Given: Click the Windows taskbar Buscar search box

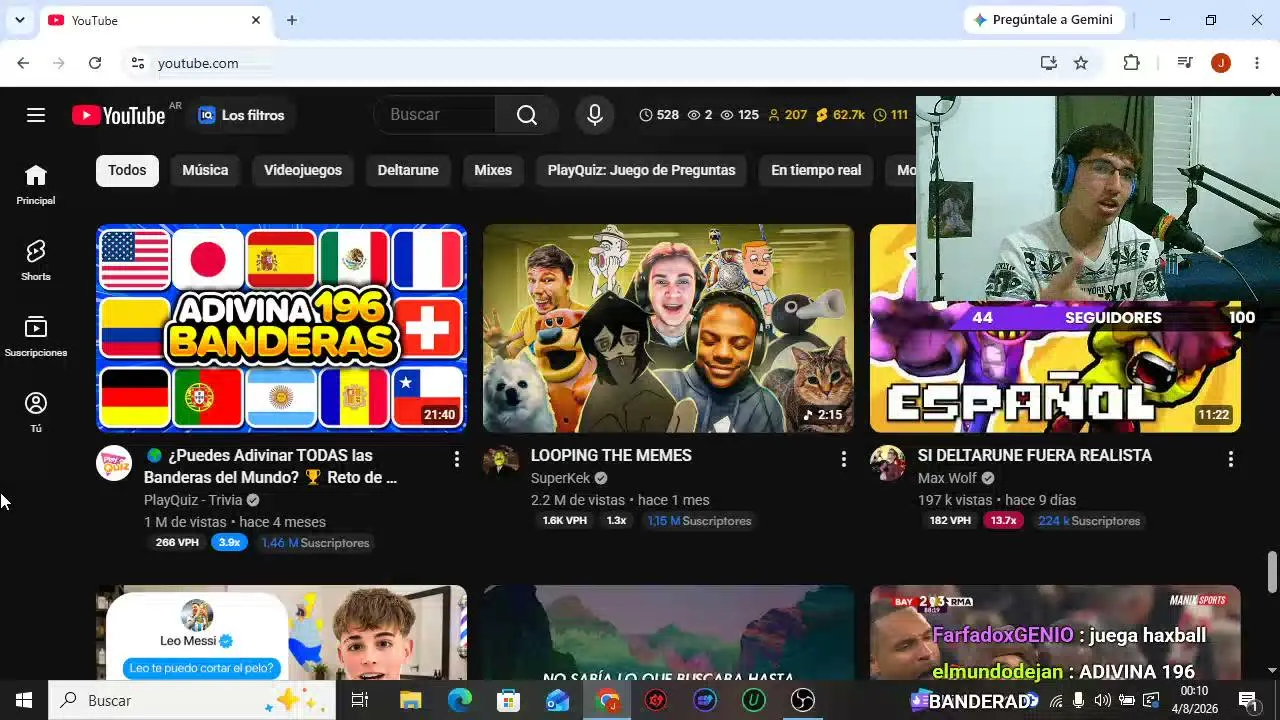Looking at the screenshot, I should click(192, 700).
